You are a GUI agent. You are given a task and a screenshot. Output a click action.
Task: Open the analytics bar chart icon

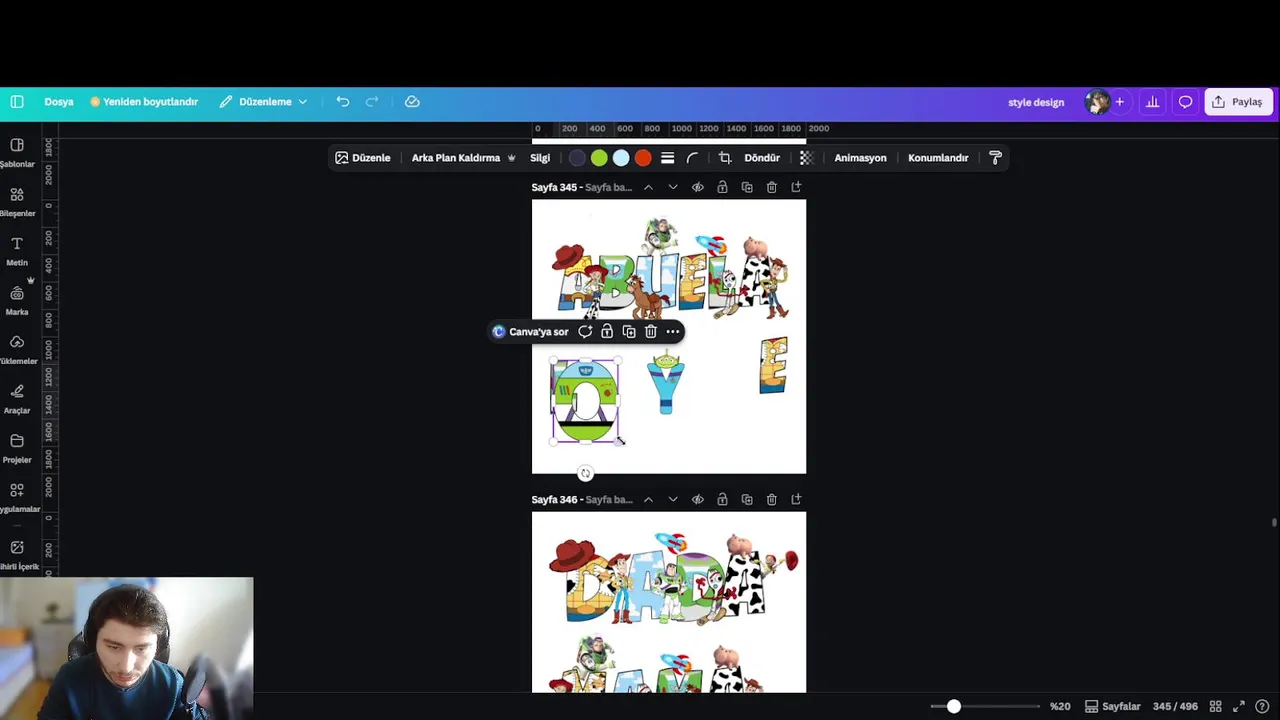[x=1152, y=102]
